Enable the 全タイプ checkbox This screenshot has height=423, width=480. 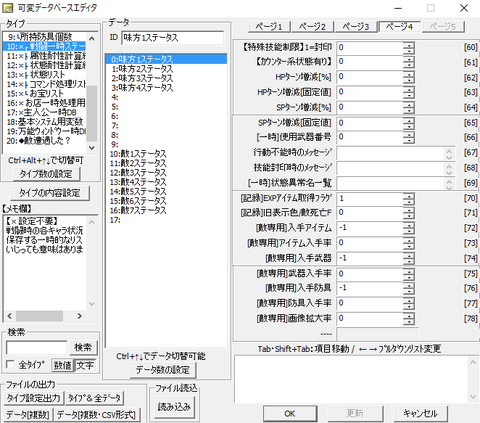10,364
